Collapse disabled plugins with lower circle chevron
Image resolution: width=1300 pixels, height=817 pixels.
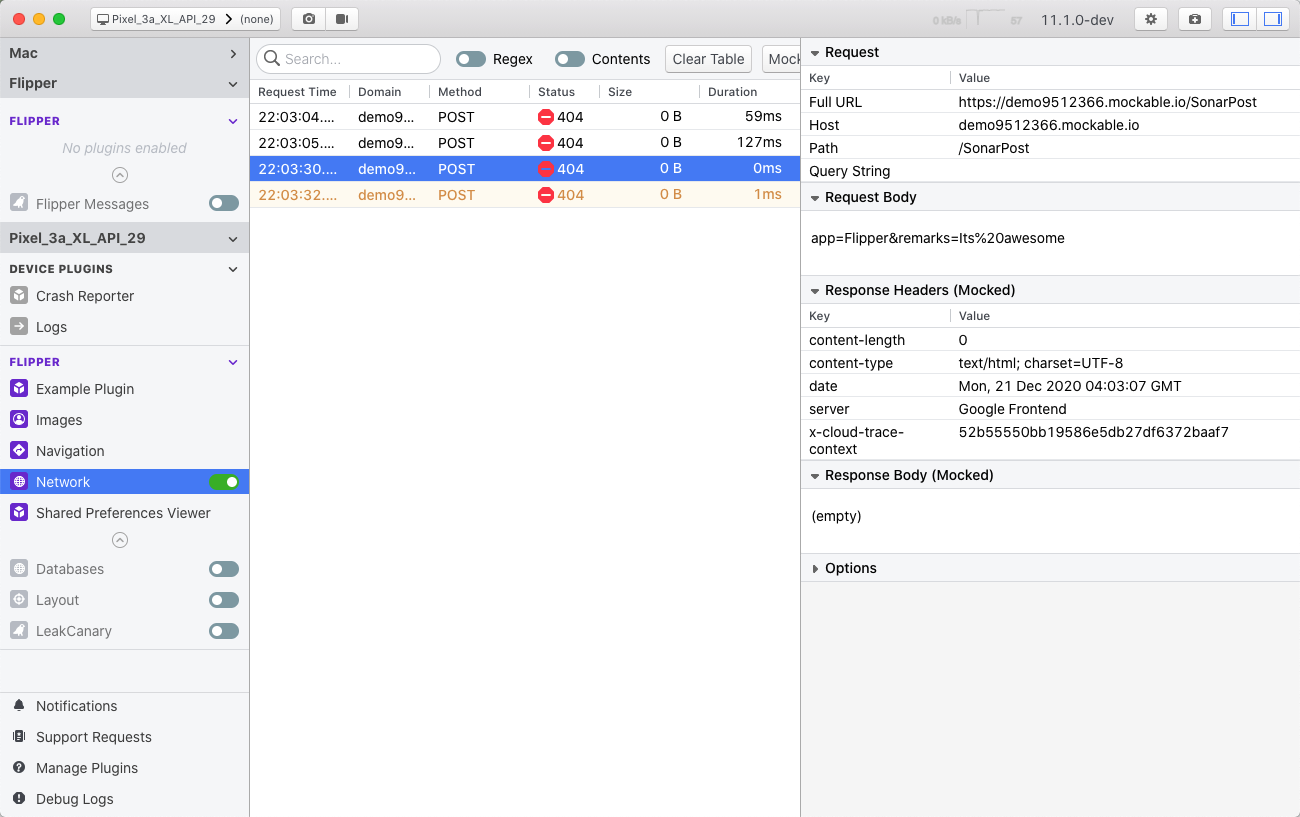[x=120, y=540]
